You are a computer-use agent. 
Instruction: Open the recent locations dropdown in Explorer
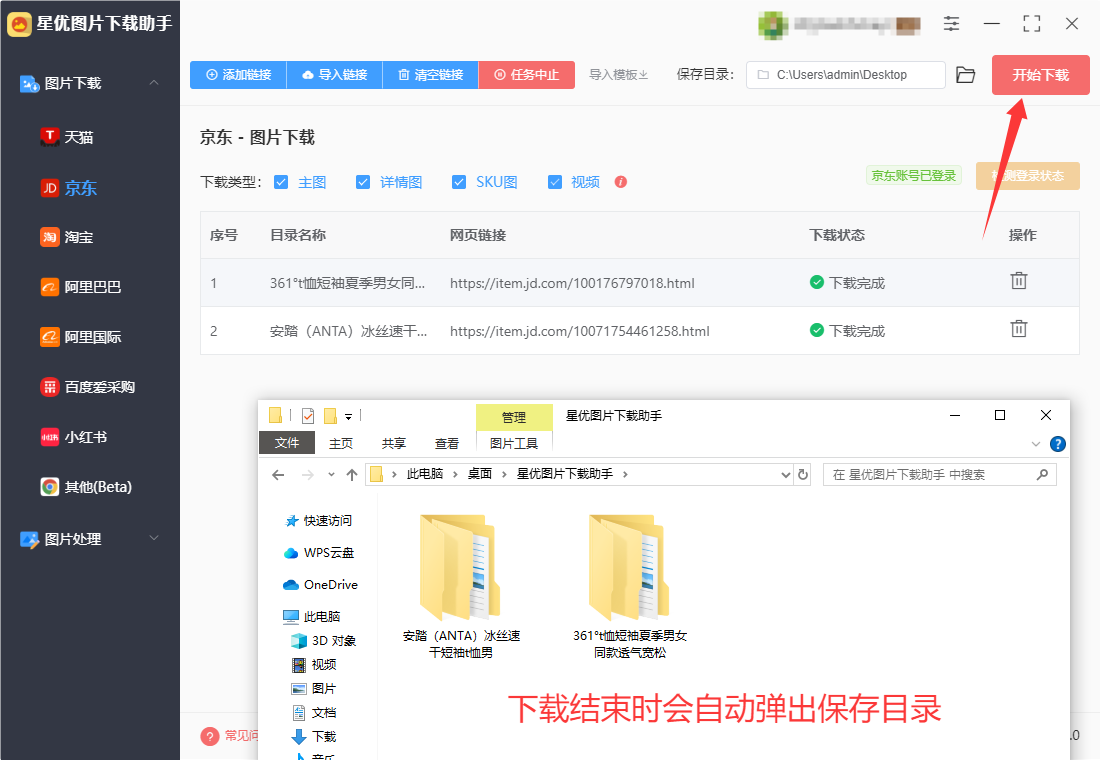coord(331,475)
